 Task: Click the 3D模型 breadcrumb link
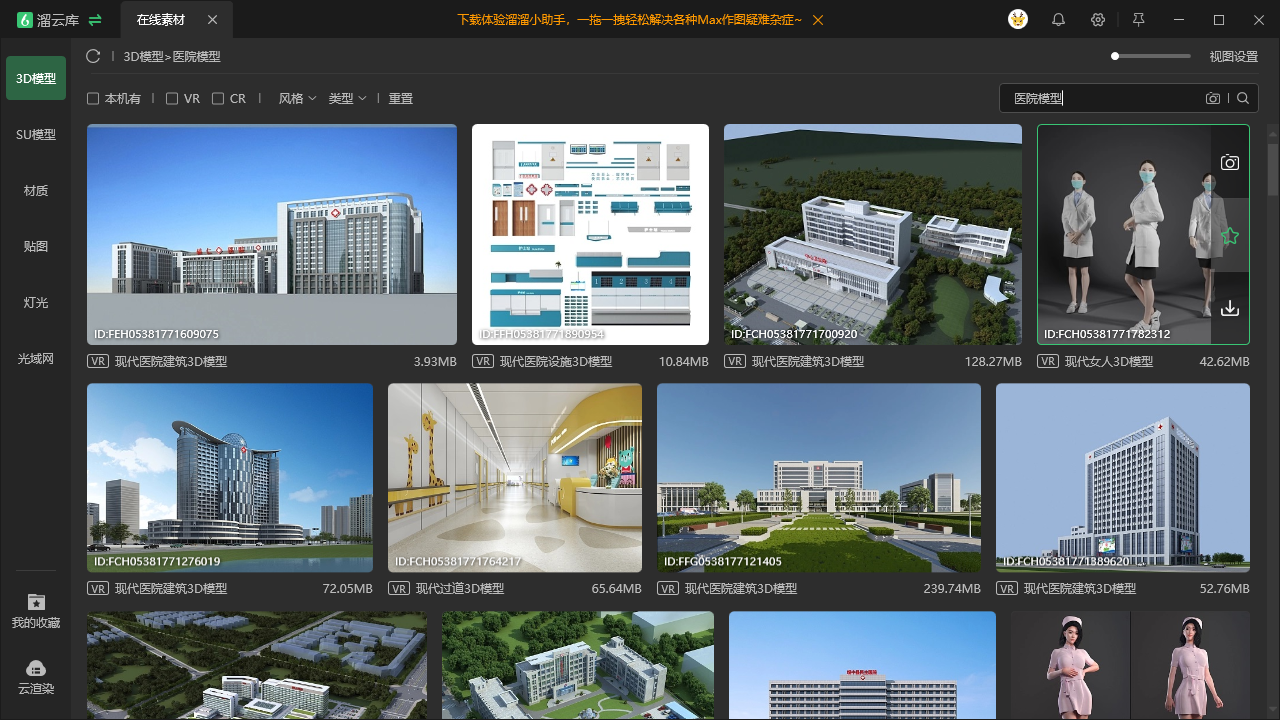click(143, 57)
